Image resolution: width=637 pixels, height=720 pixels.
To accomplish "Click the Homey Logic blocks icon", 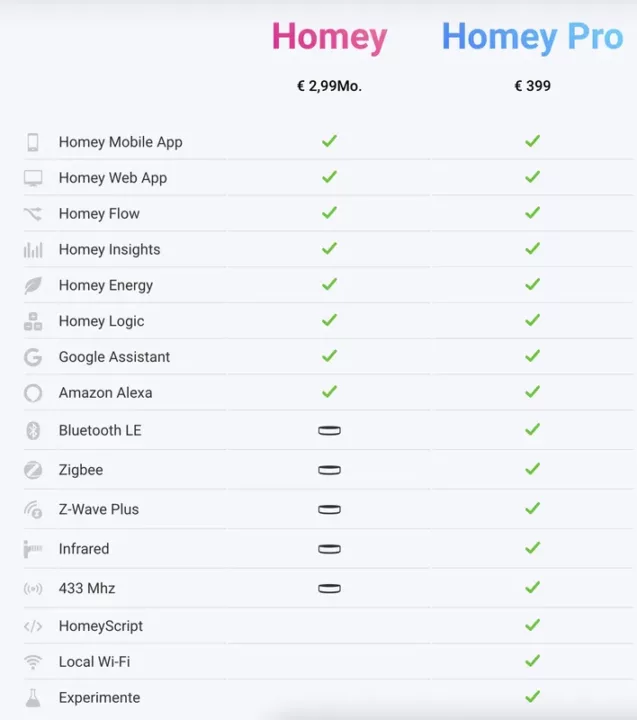I will tap(33, 321).
